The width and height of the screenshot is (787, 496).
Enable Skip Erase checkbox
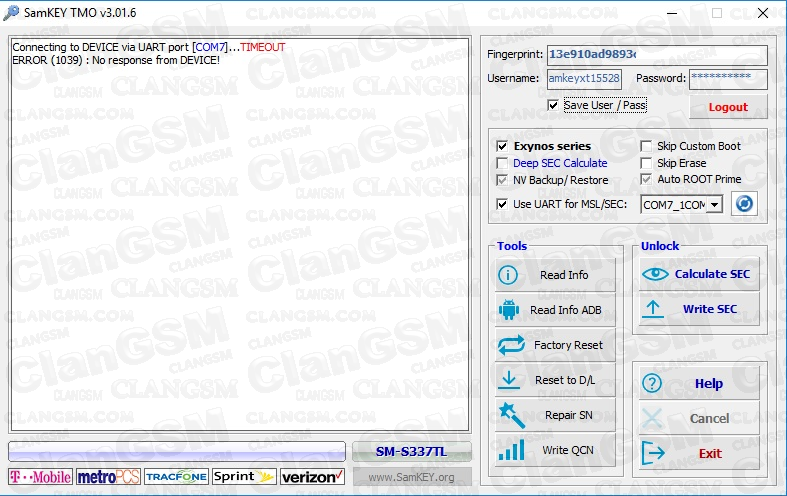point(646,163)
